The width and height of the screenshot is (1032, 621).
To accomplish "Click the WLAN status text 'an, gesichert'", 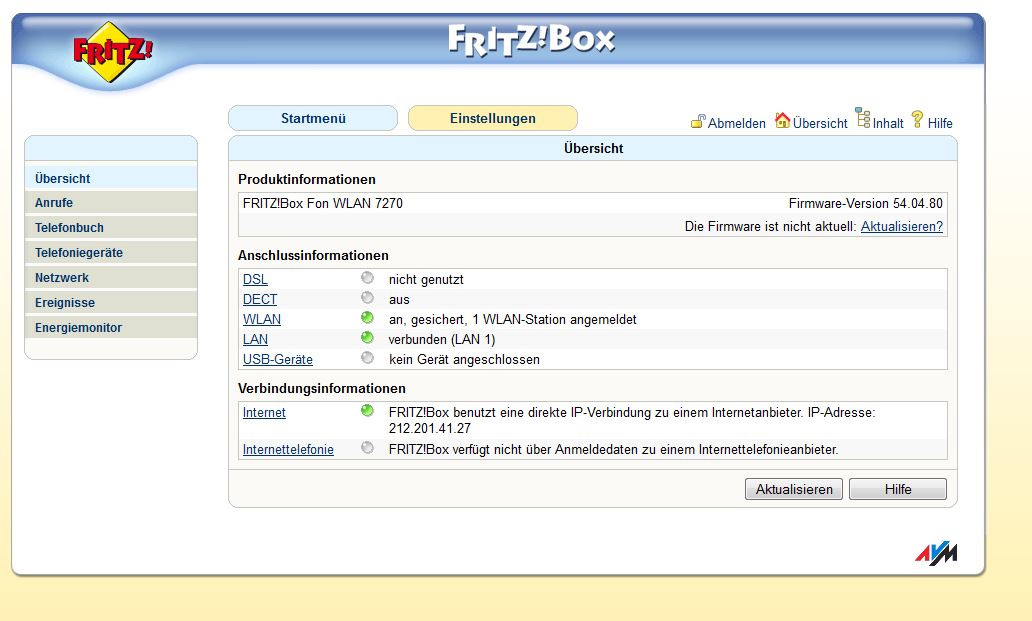I will pyautogui.click(x=427, y=320).
